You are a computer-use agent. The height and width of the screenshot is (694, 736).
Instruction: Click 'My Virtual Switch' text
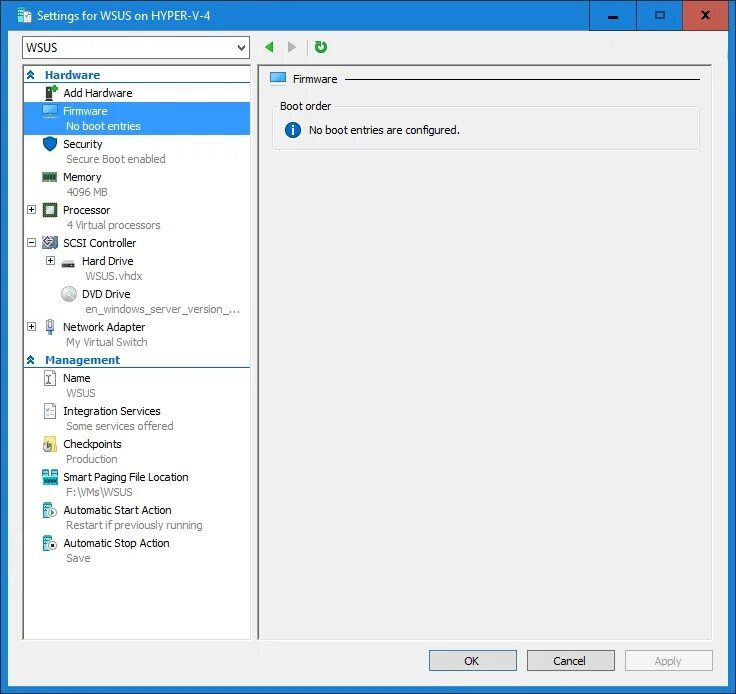click(107, 342)
